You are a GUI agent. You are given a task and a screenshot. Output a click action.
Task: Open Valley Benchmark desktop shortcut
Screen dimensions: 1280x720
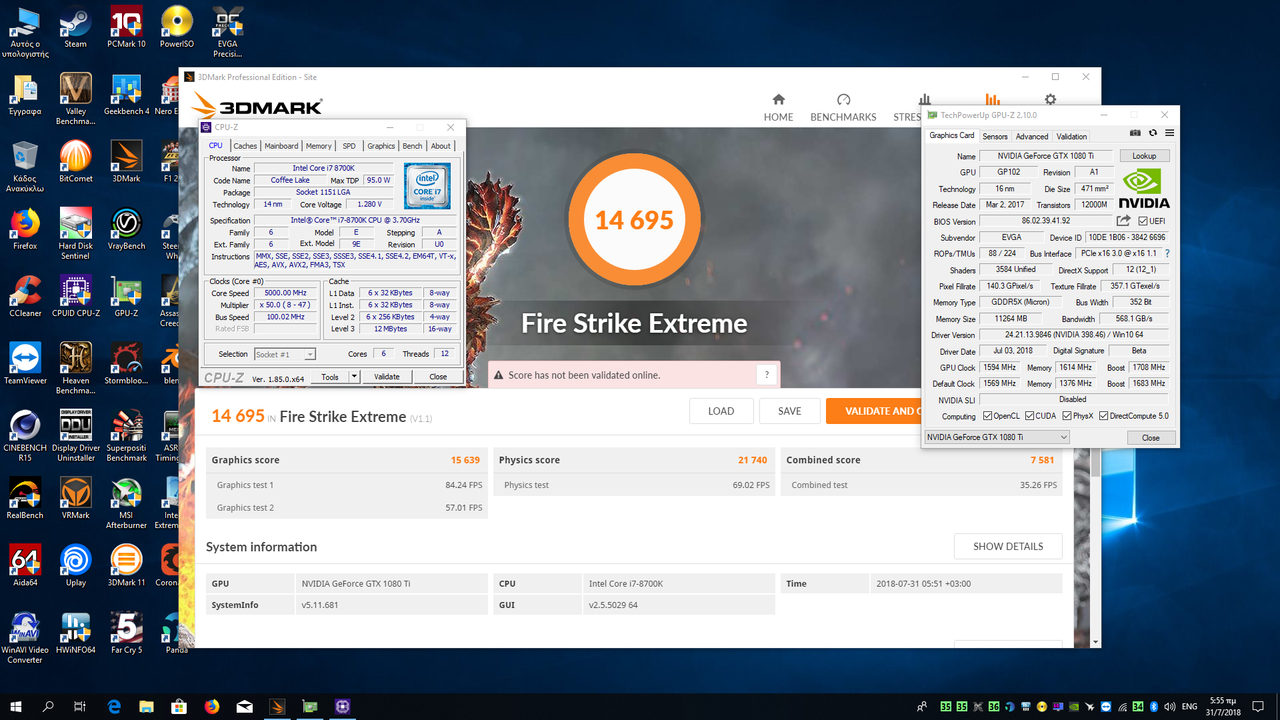[75, 100]
